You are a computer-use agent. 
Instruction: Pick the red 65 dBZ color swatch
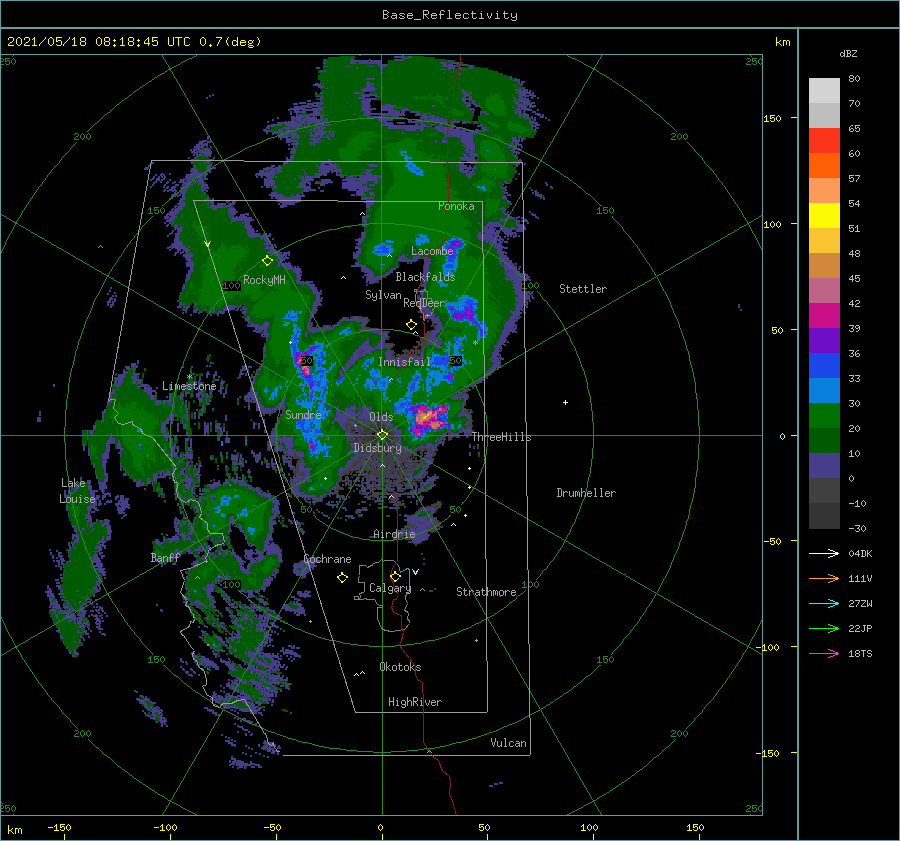(x=824, y=140)
